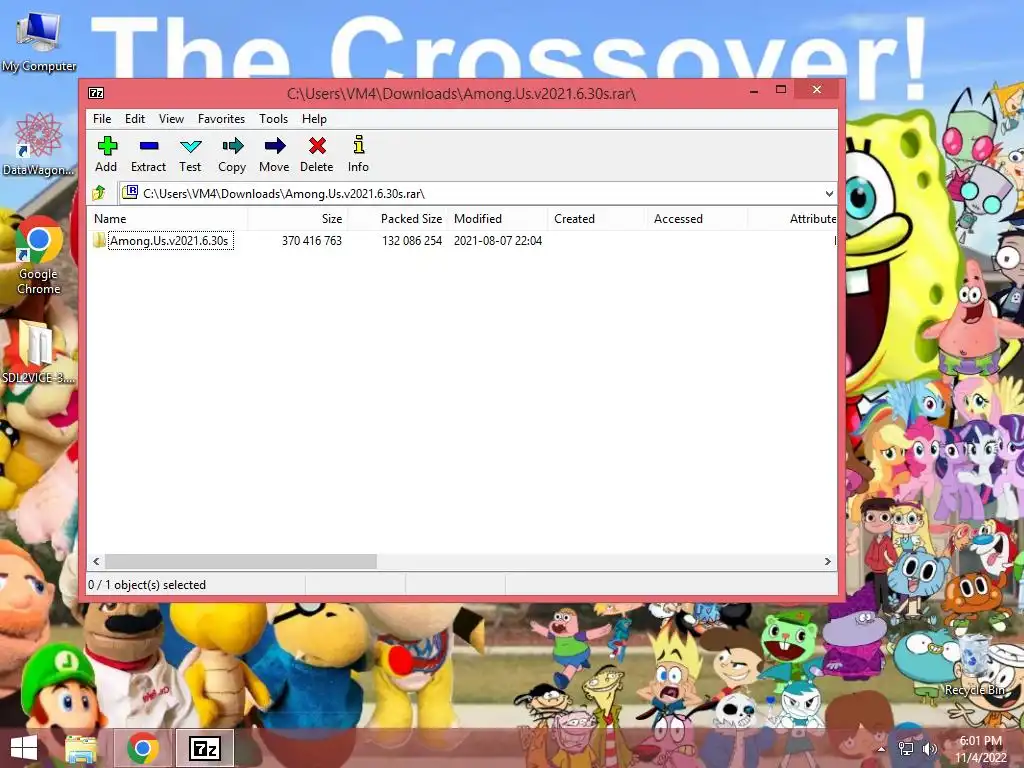Sort by the Accessed column header
Viewport: 1024px width, 768px height.
697,219
